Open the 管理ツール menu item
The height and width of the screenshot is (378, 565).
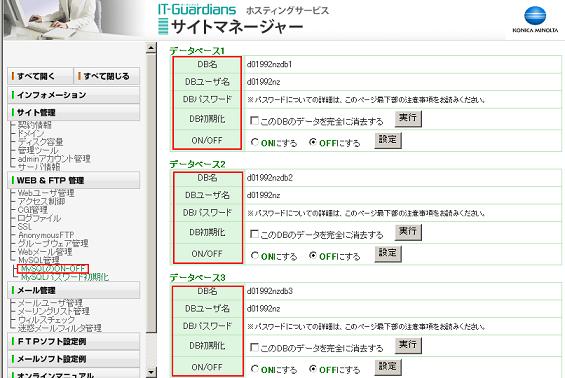pyautogui.click(x=38, y=150)
